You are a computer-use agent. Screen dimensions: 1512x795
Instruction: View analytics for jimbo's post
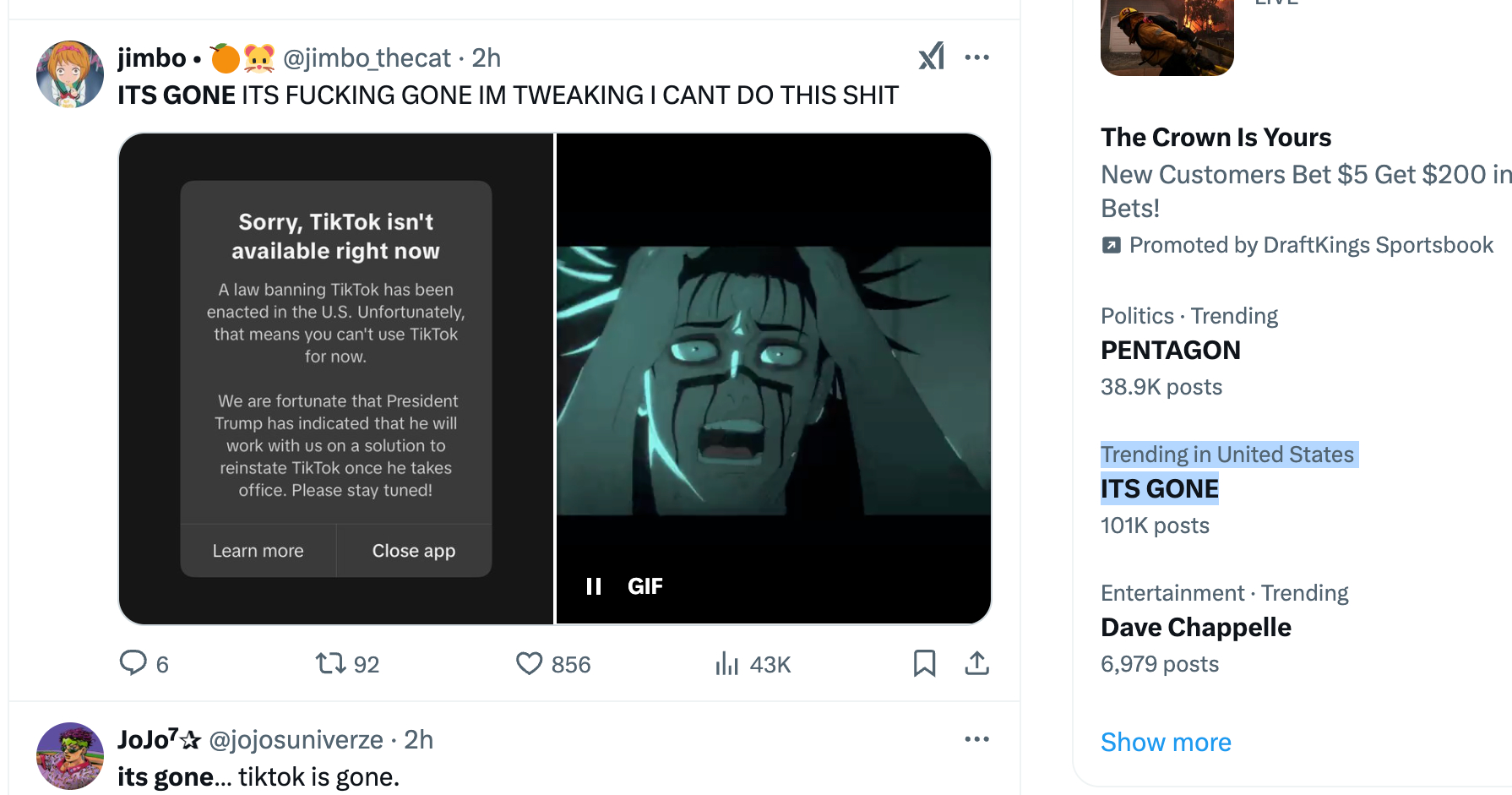coord(726,663)
